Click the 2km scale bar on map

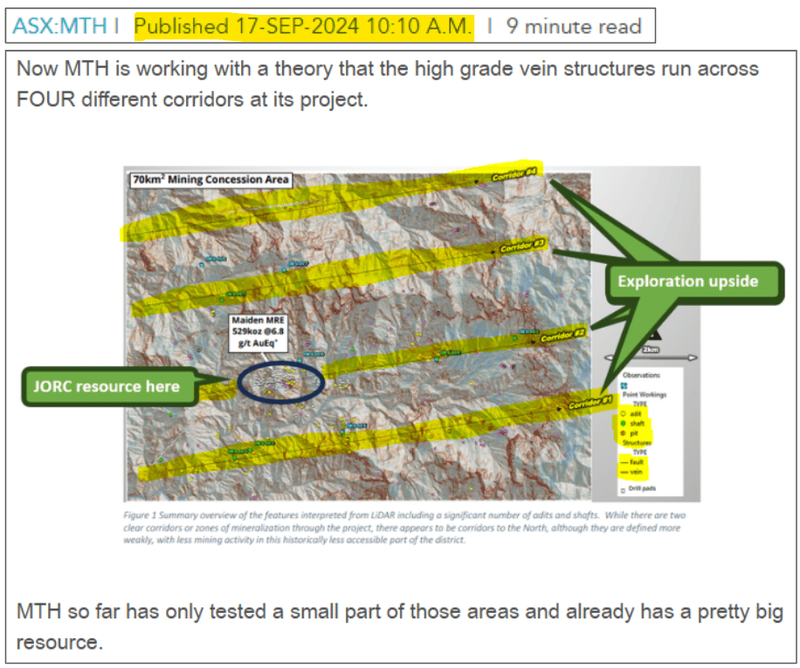650,356
